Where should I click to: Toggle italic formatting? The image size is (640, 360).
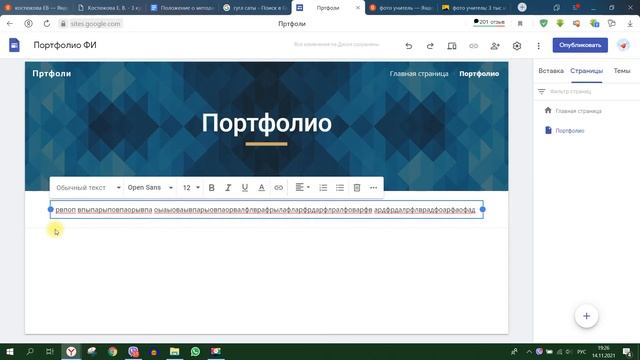[228, 187]
